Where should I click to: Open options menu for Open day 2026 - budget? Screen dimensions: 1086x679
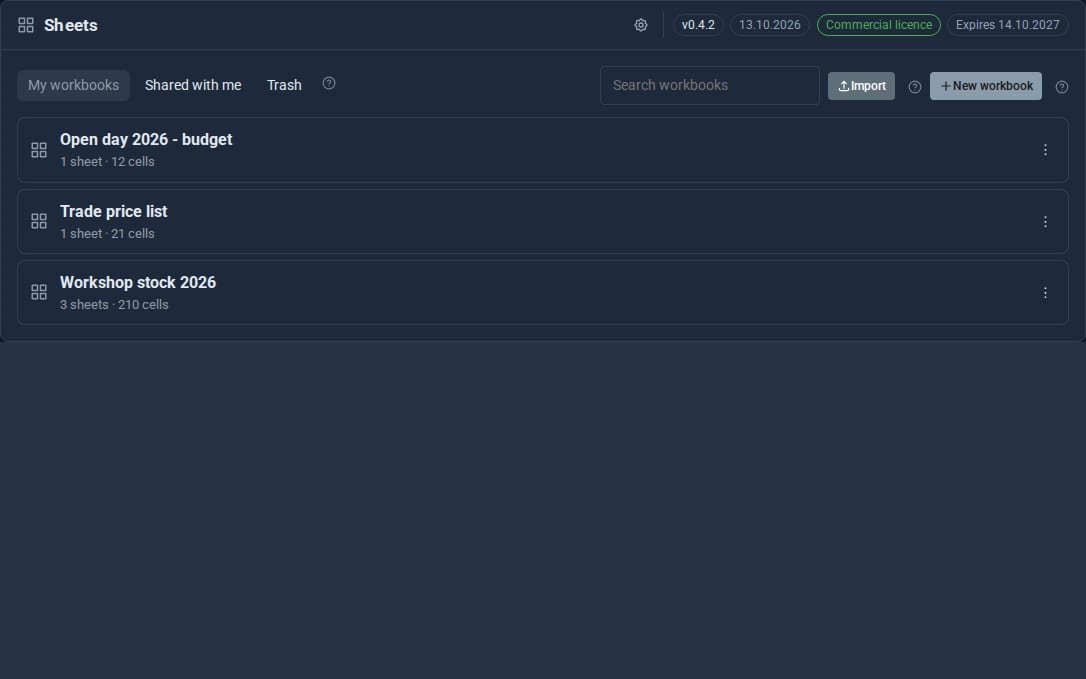point(1045,150)
